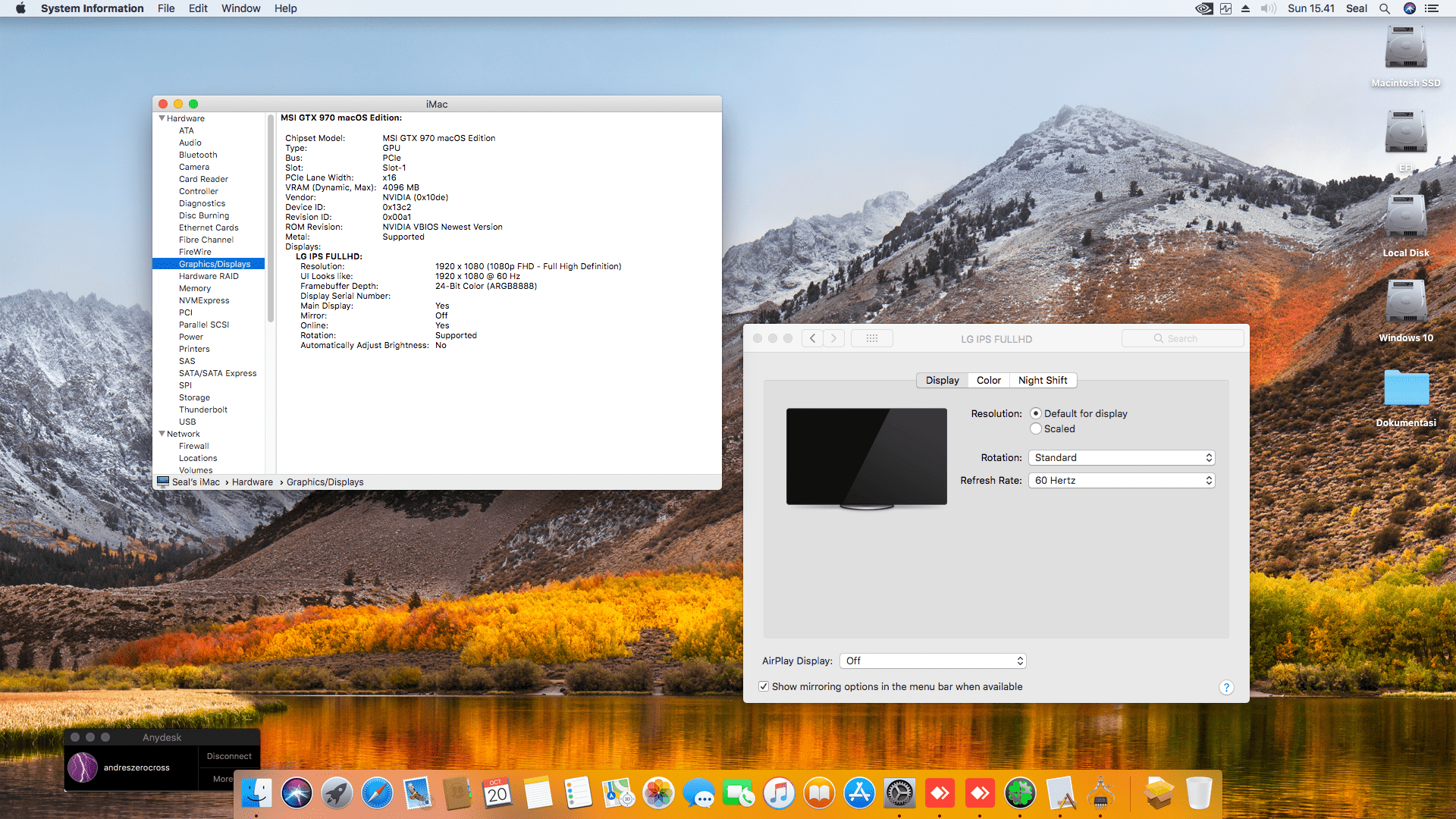Click Disconnect in the Anydesk panel
Viewport: 1456px width, 819px height.
[x=229, y=756]
